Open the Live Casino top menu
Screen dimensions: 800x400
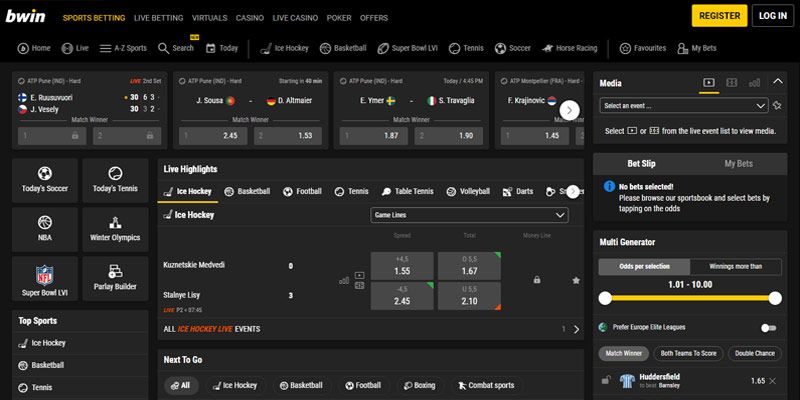(x=295, y=18)
